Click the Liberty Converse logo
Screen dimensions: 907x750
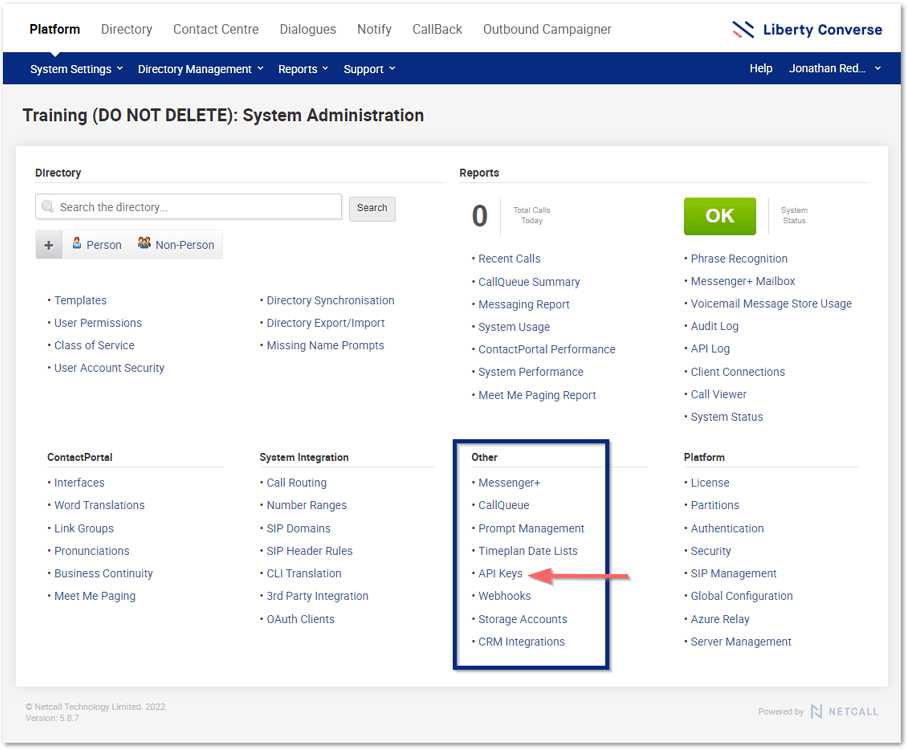coord(806,29)
